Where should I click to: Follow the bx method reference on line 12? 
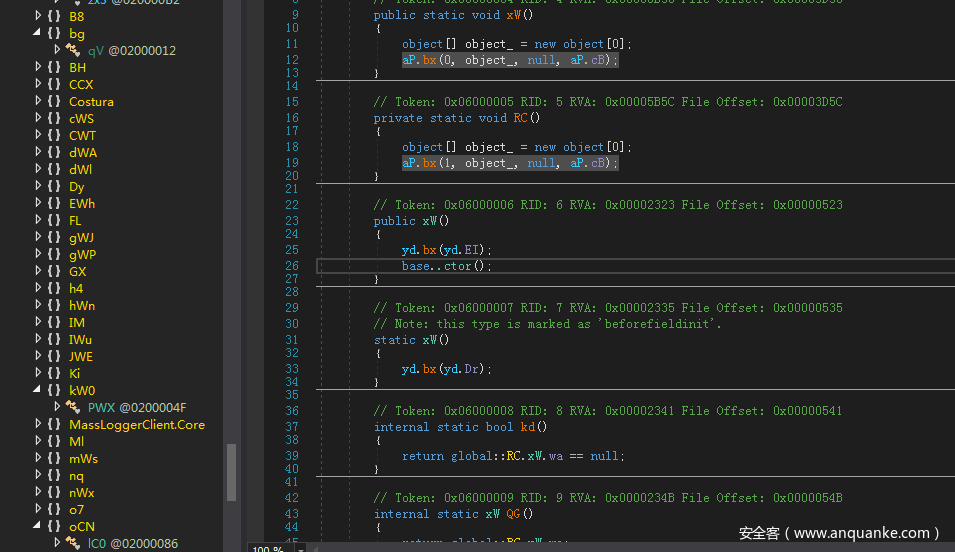430,60
